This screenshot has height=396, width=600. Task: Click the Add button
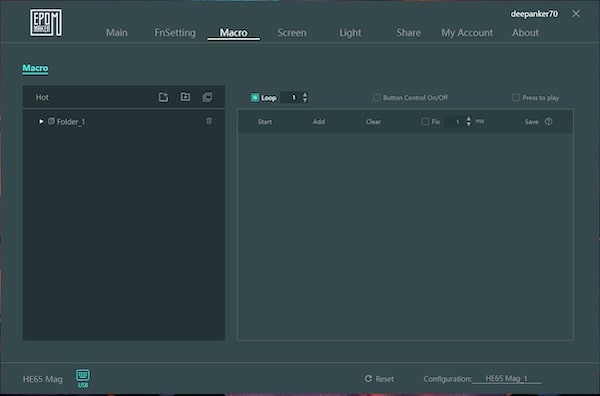pyautogui.click(x=319, y=122)
